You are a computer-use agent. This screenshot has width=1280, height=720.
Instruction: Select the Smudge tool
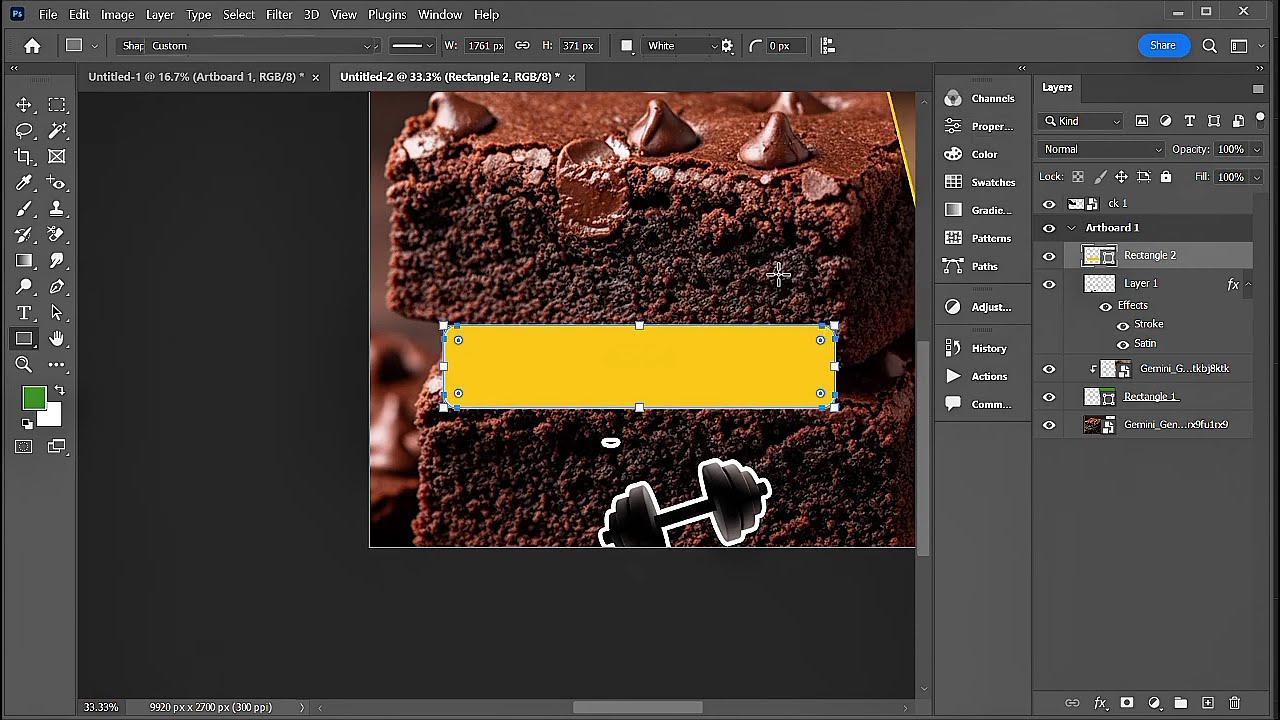57,261
